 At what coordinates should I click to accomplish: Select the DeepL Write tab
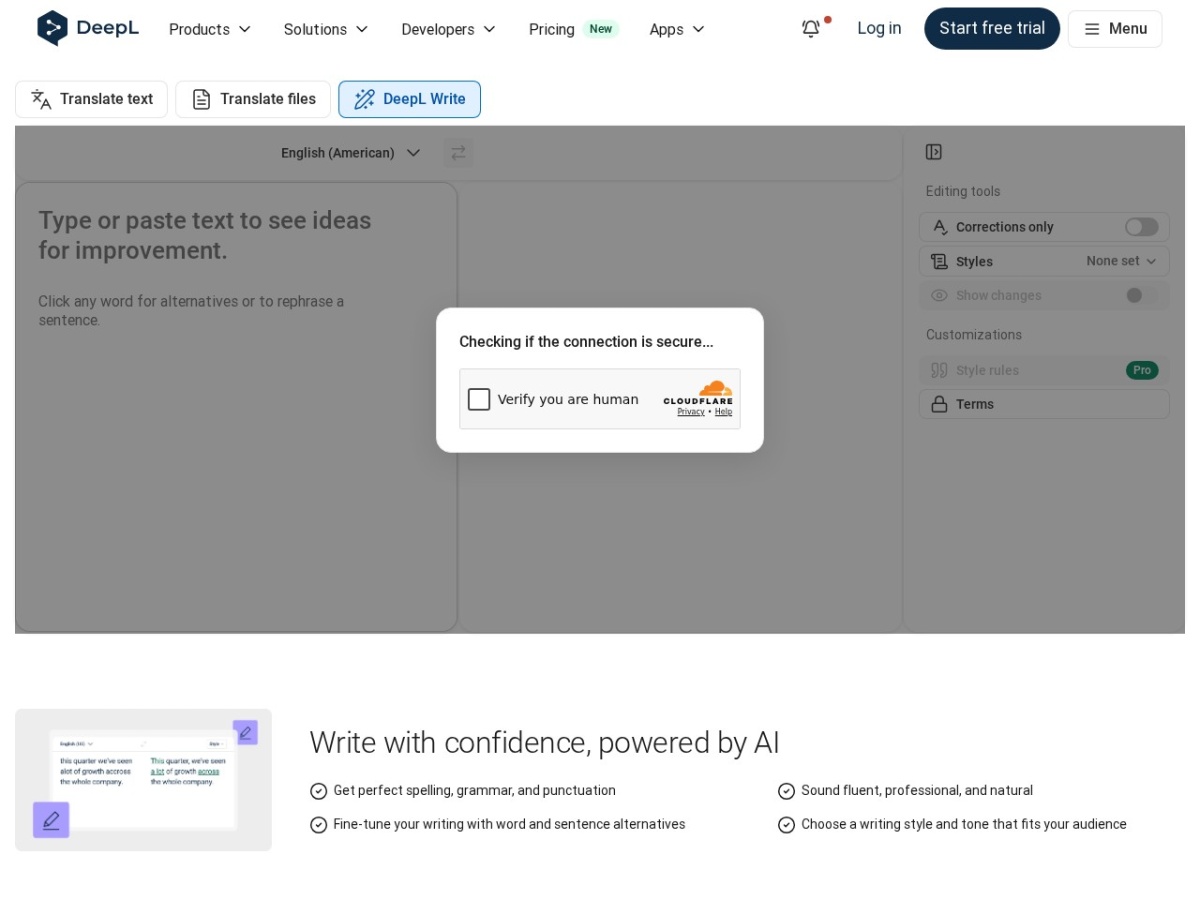pyautogui.click(x=409, y=99)
